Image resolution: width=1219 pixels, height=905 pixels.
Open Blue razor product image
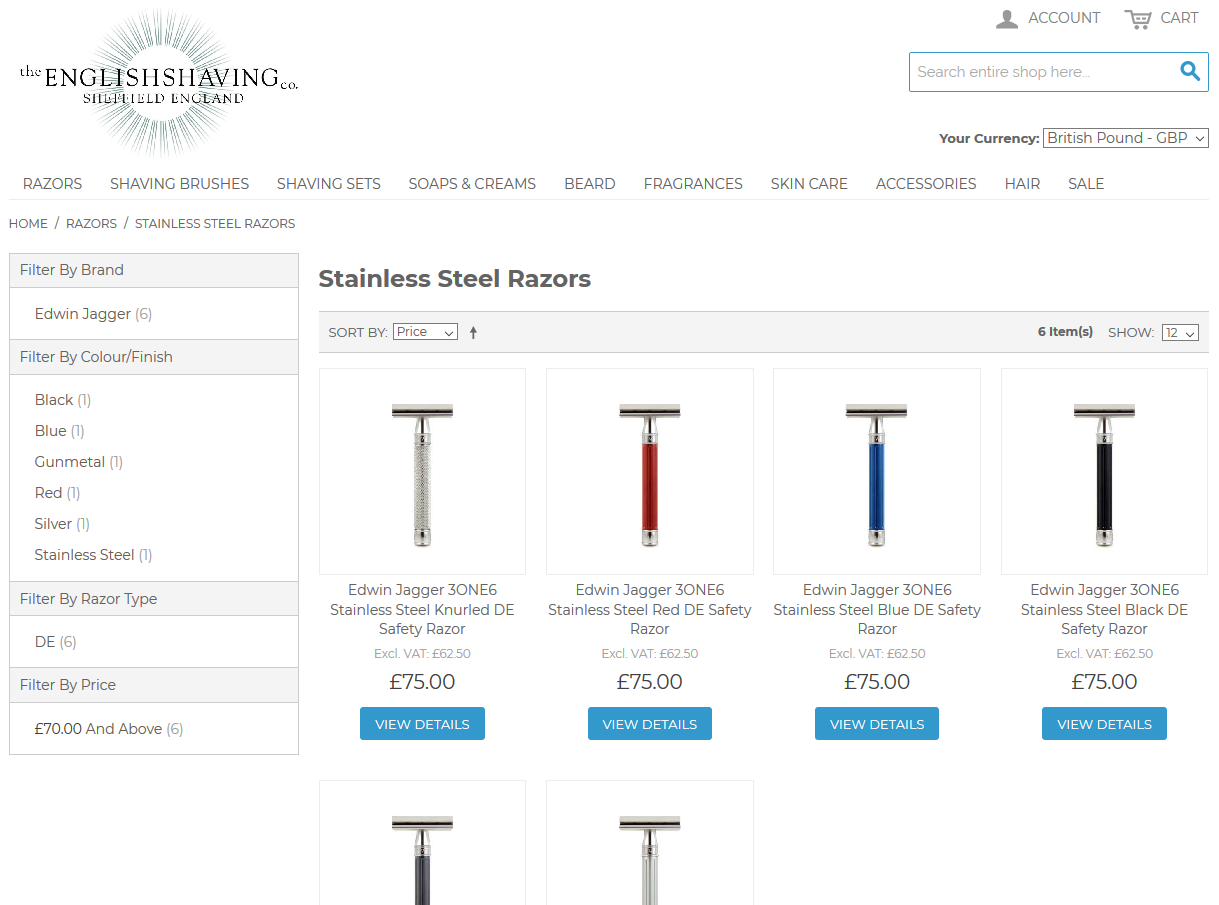coord(877,471)
